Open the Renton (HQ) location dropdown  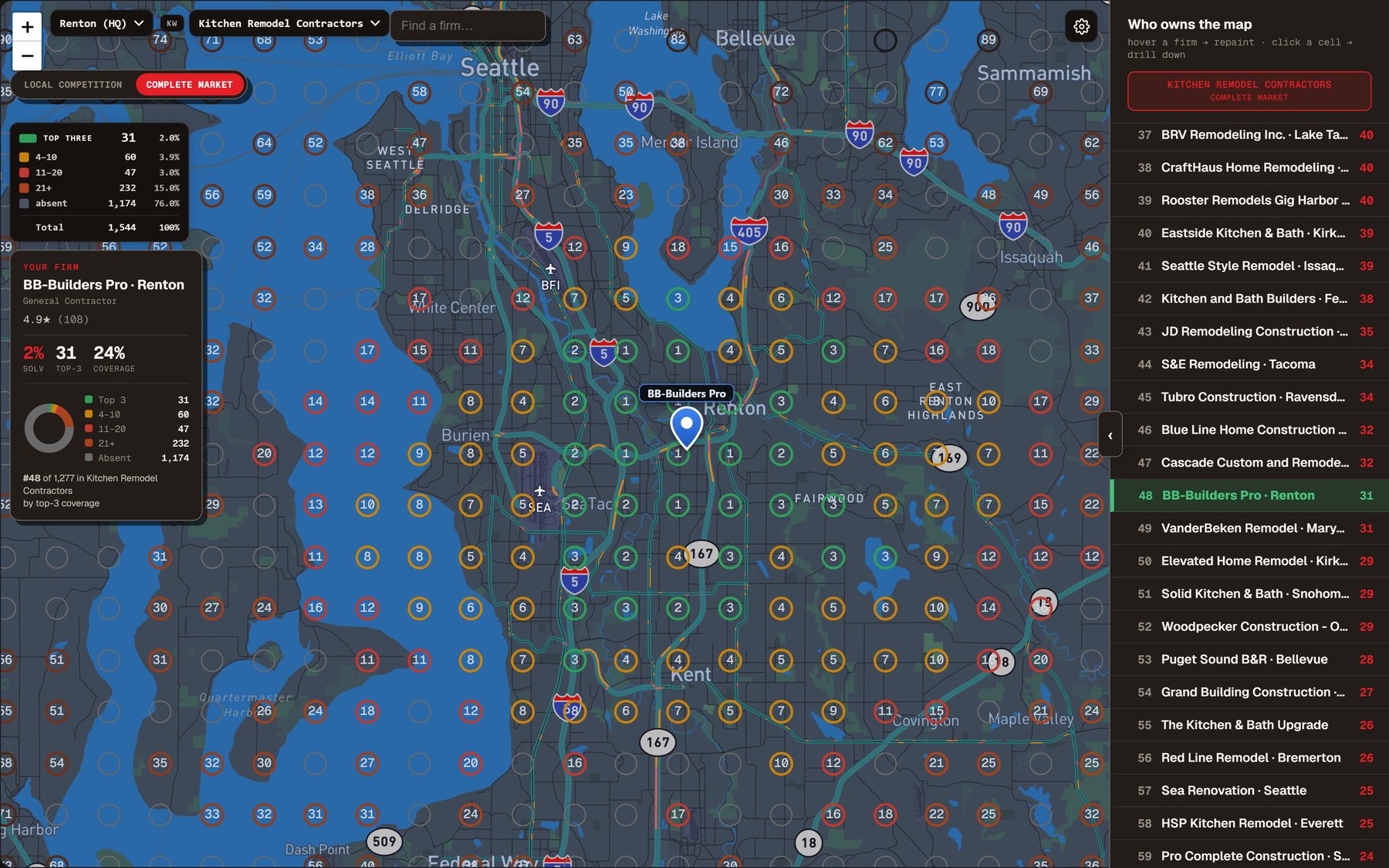pos(102,24)
